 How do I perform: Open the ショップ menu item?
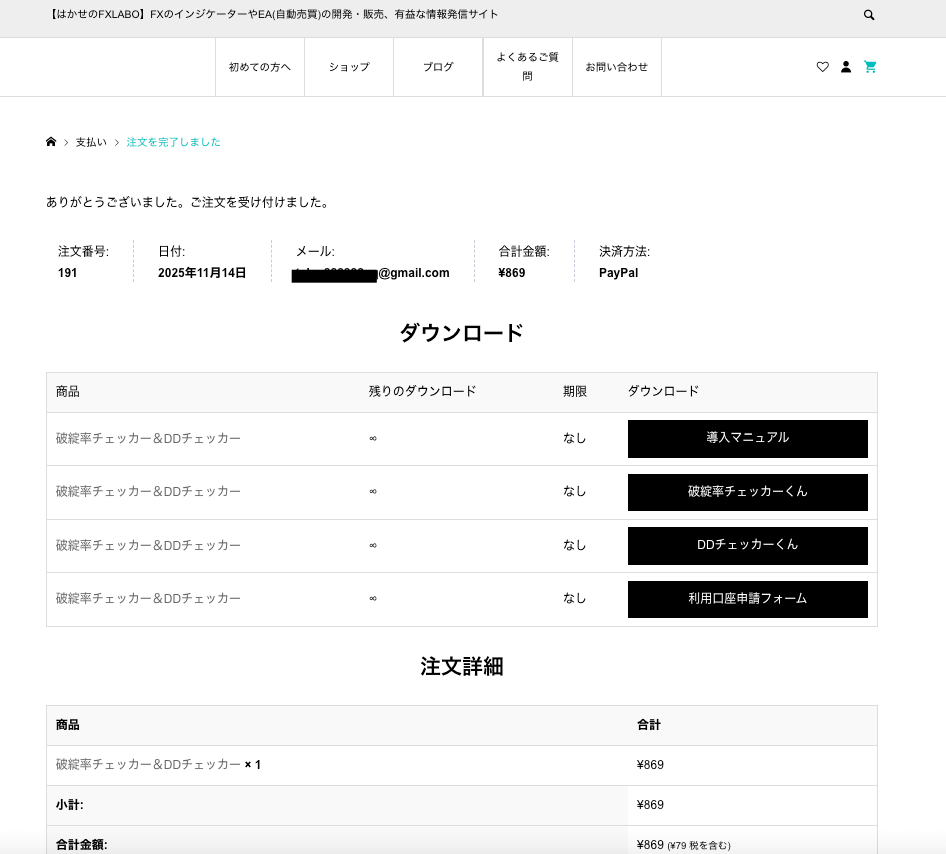(349, 67)
